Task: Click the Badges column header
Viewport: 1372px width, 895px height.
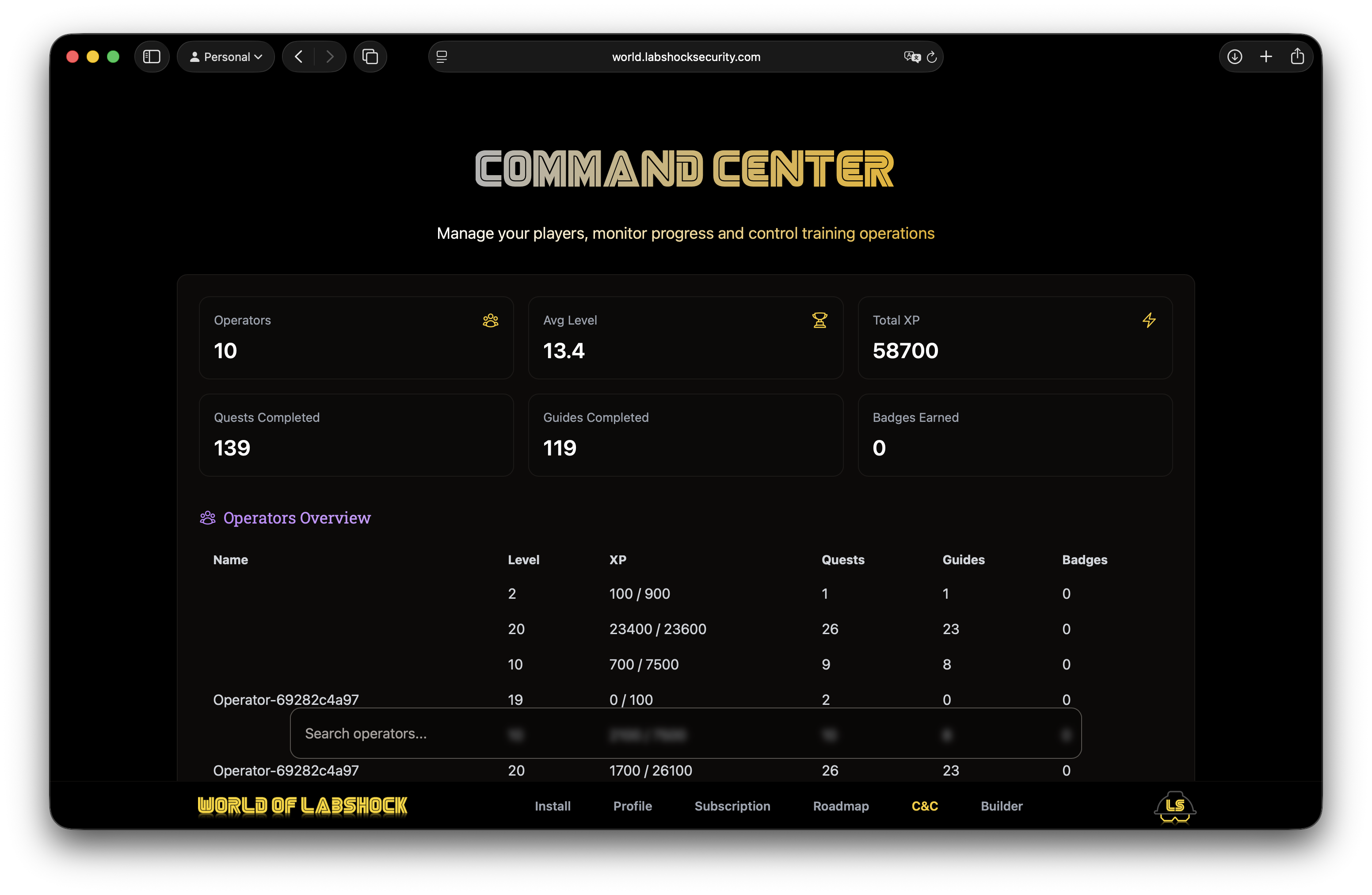Action: [1084, 560]
